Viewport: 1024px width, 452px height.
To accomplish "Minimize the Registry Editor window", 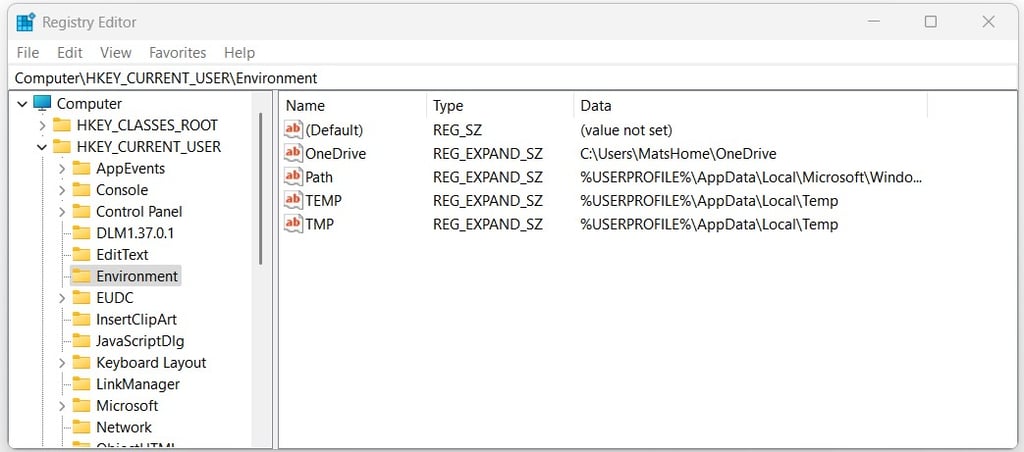I will pyautogui.click(x=874, y=22).
